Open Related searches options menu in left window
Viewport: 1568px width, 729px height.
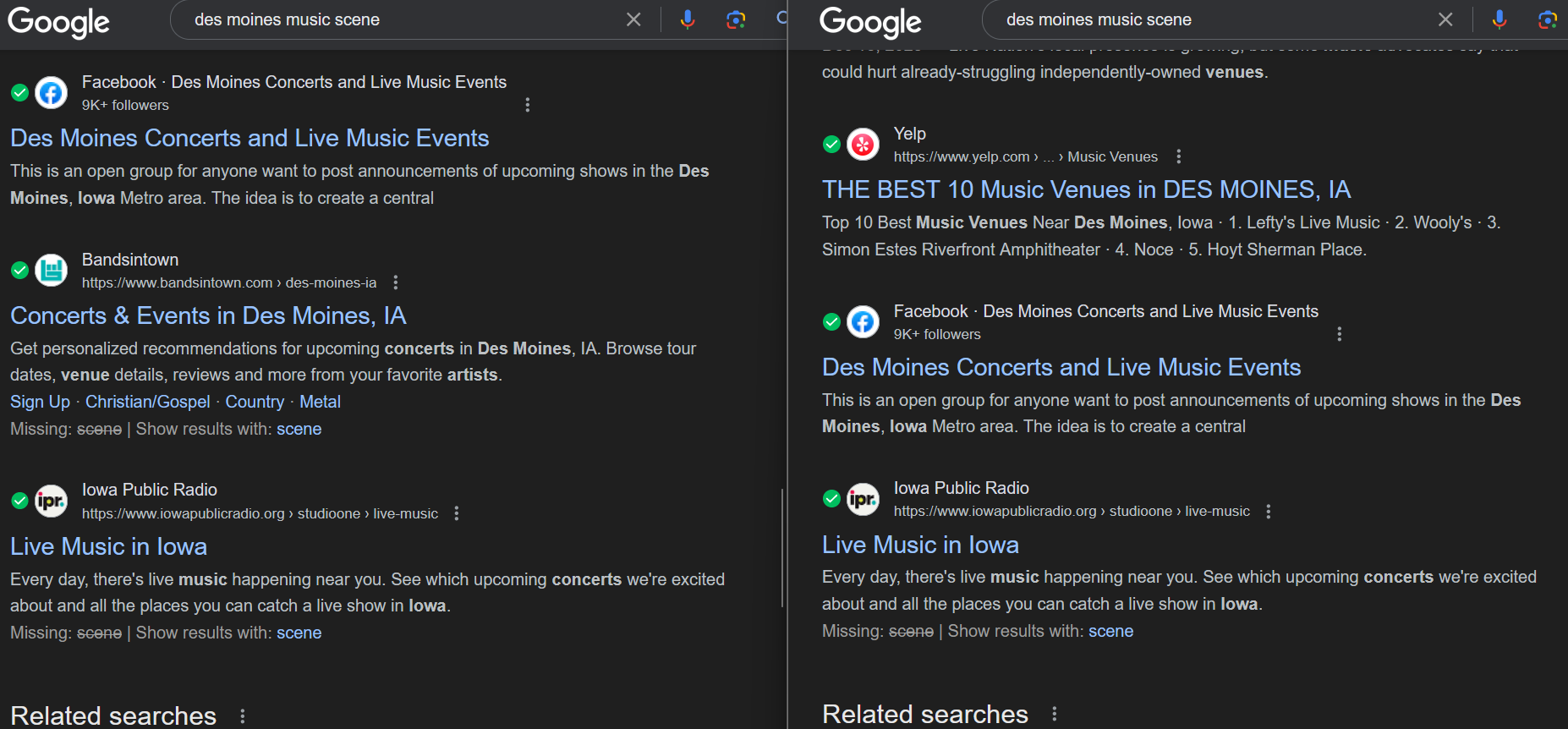243,716
